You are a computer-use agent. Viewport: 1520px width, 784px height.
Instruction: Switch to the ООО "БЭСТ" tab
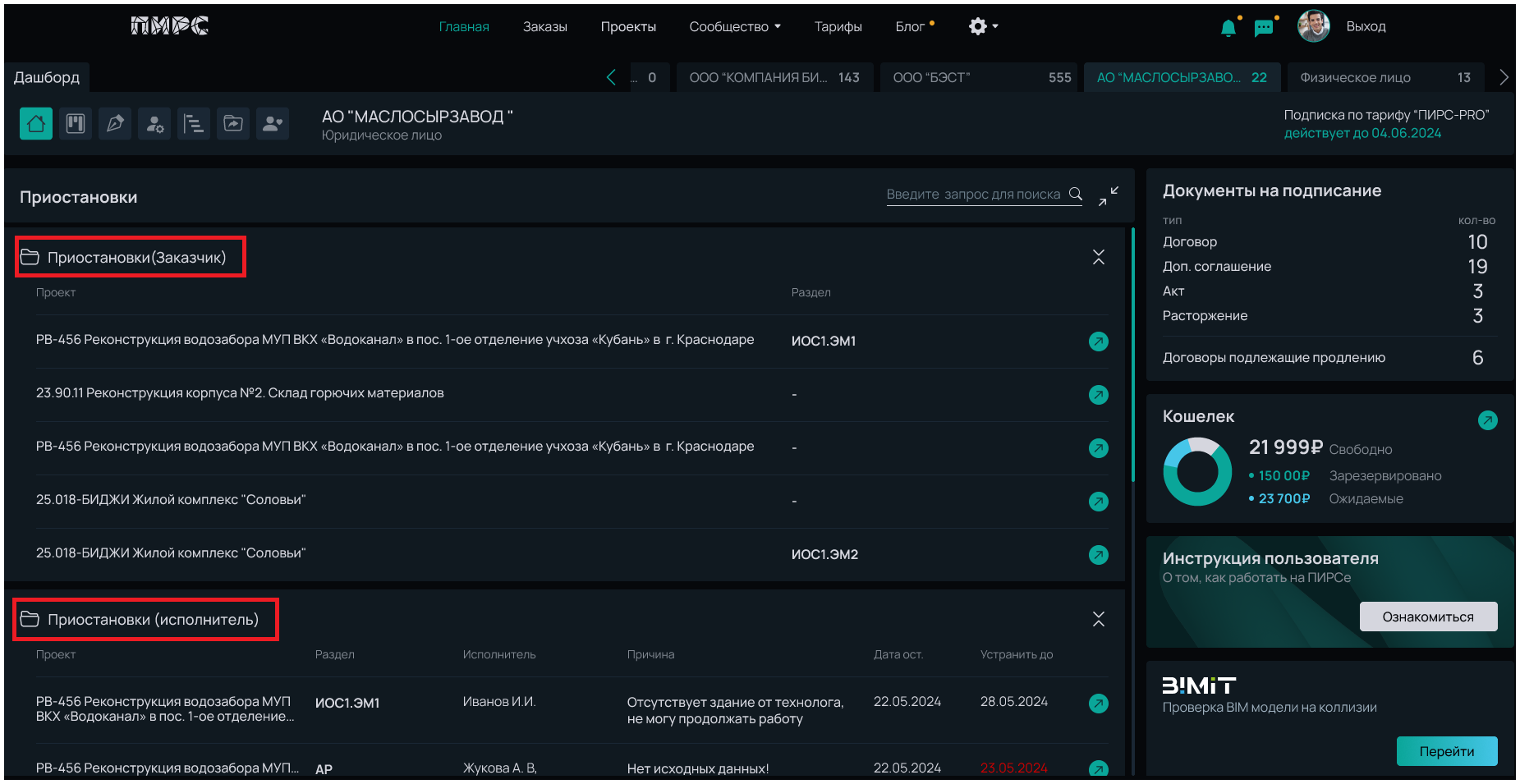pyautogui.click(x=980, y=78)
